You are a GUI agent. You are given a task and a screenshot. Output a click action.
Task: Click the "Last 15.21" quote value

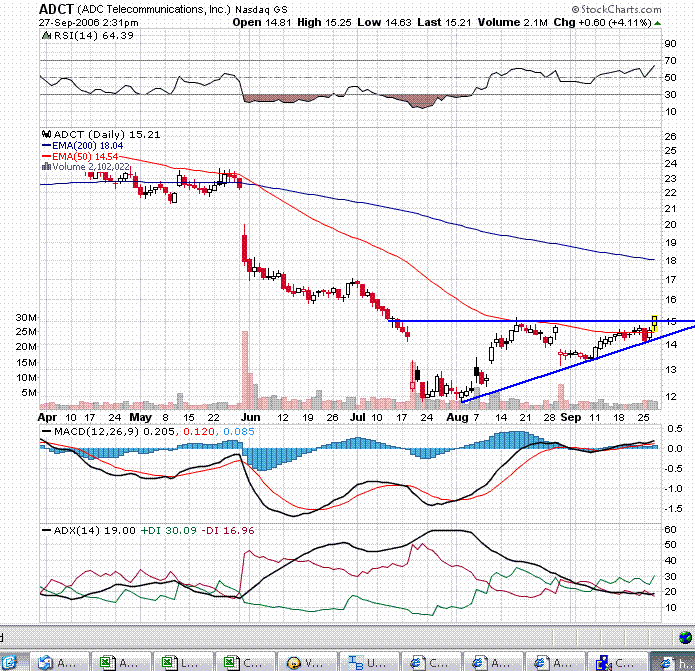pyautogui.click(x=444, y=22)
